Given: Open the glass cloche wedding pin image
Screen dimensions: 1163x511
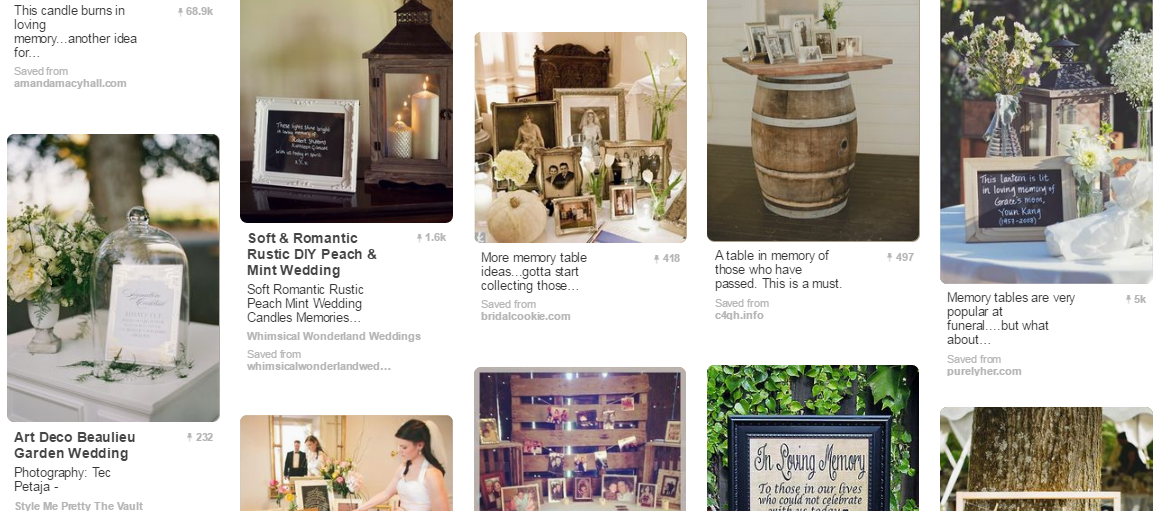Looking at the screenshot, I should pyautogui.click(x=113, y=278).
